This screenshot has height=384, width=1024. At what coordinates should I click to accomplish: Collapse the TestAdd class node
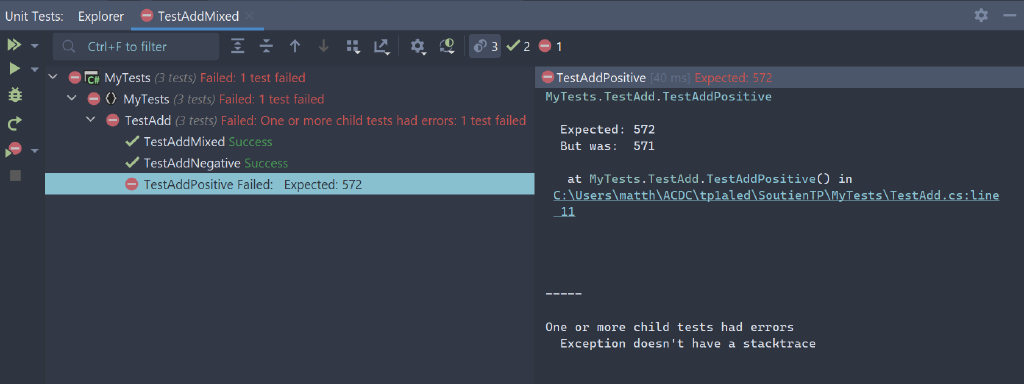point(91,120)
